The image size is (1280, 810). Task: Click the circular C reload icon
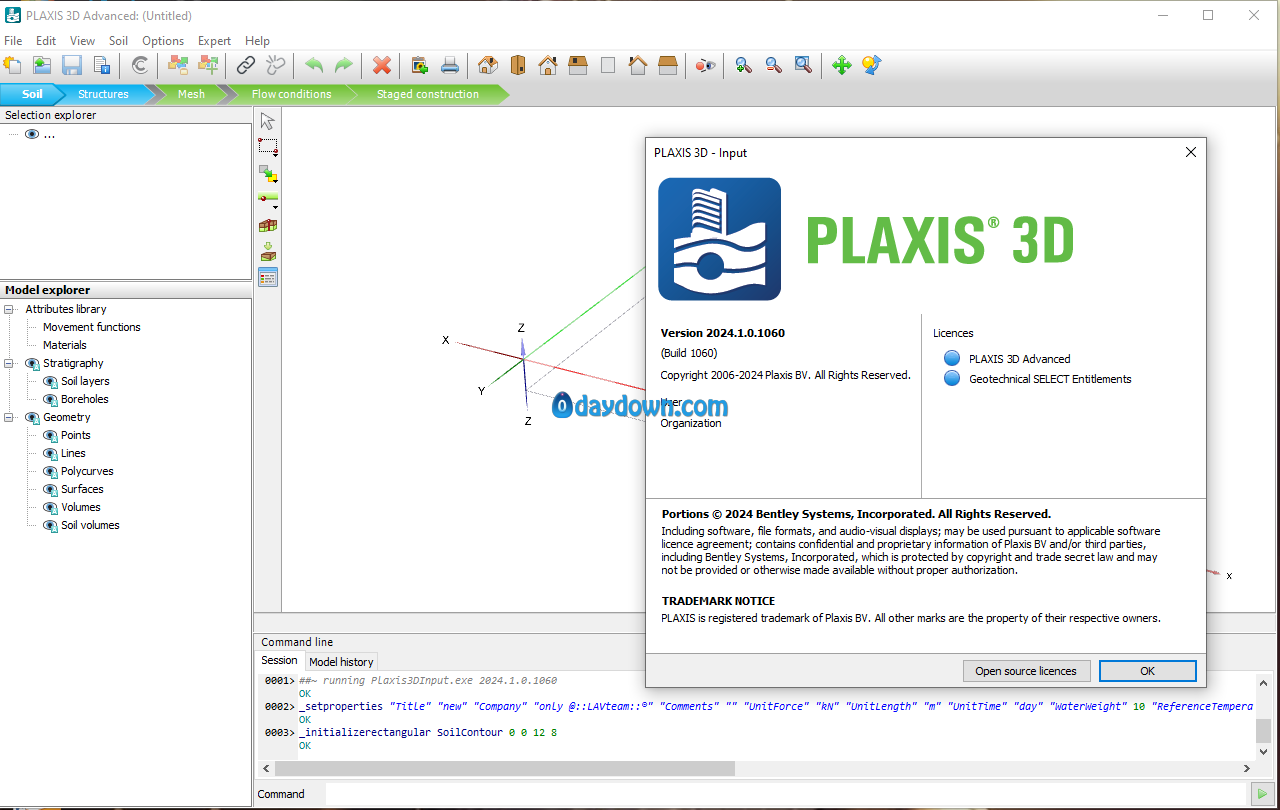pyautogui.click(x=140, y=65)
